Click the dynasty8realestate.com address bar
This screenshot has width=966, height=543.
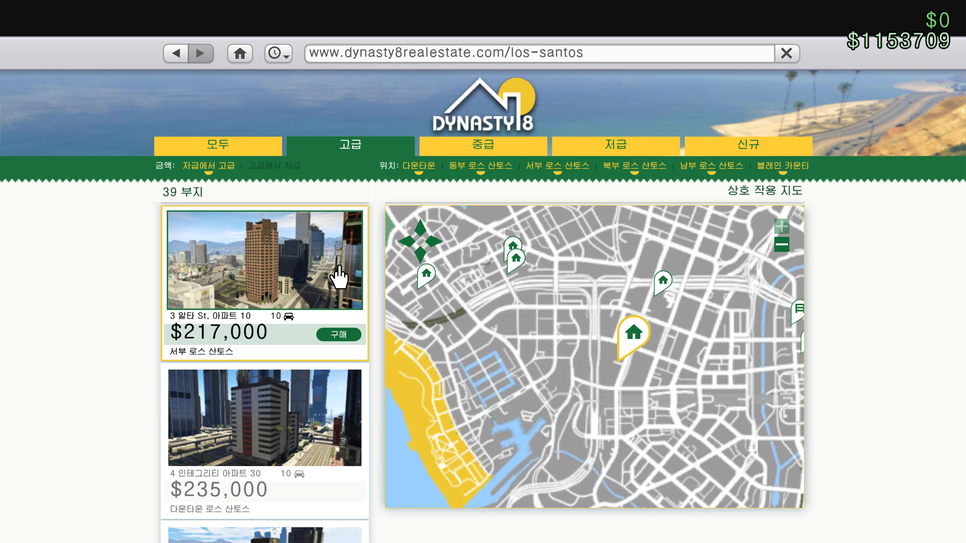[539, 53]
